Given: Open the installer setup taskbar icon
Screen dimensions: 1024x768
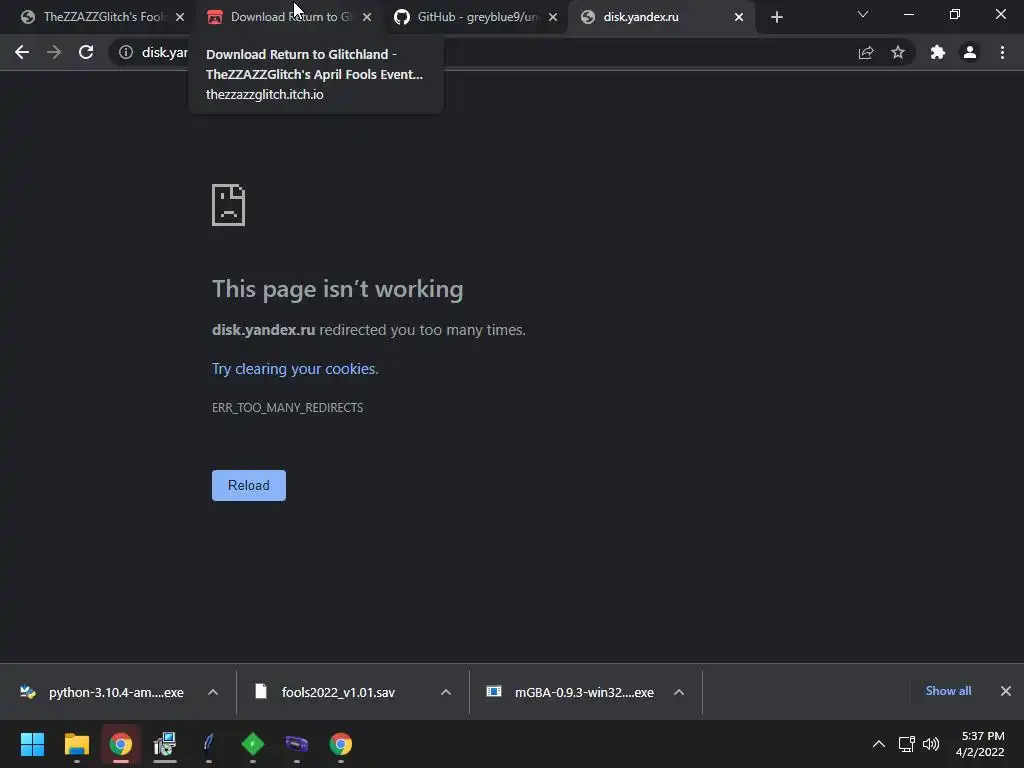Looking at the screenshot, I should [165, 744].
